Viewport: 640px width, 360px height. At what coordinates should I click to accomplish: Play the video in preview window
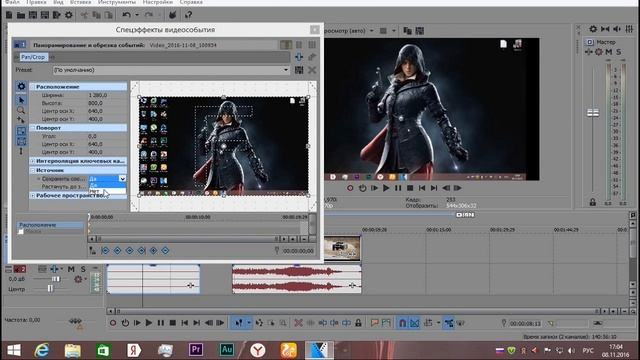click(x=386, y=188)
